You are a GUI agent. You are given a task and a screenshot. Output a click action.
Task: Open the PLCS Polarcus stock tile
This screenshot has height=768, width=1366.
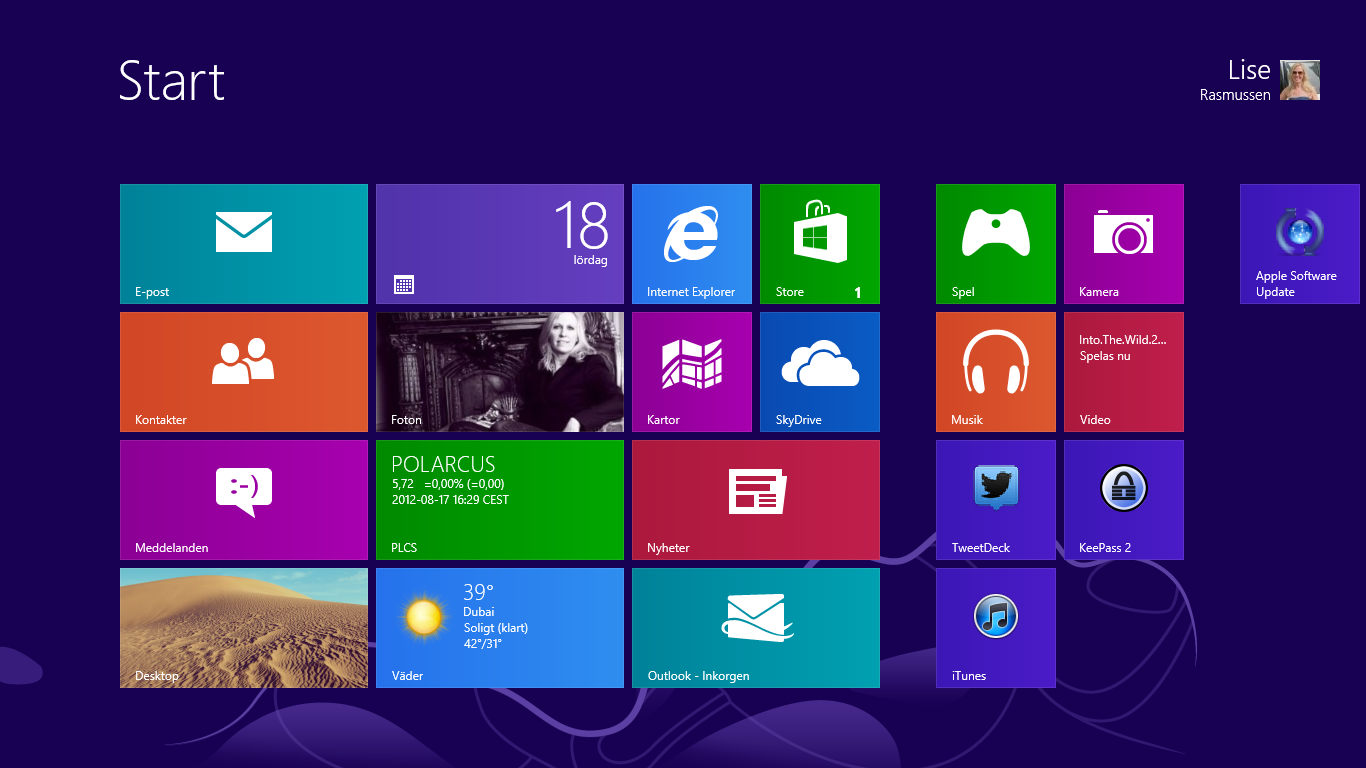(x=500, y=500)
